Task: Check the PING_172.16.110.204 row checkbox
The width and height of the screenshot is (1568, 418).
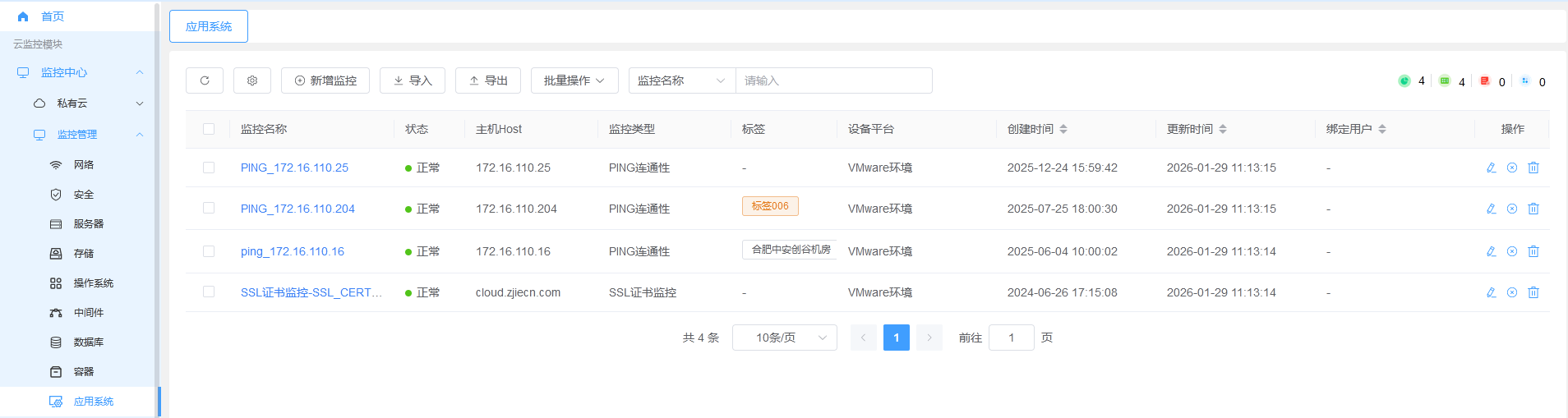Action: (209, 208)
